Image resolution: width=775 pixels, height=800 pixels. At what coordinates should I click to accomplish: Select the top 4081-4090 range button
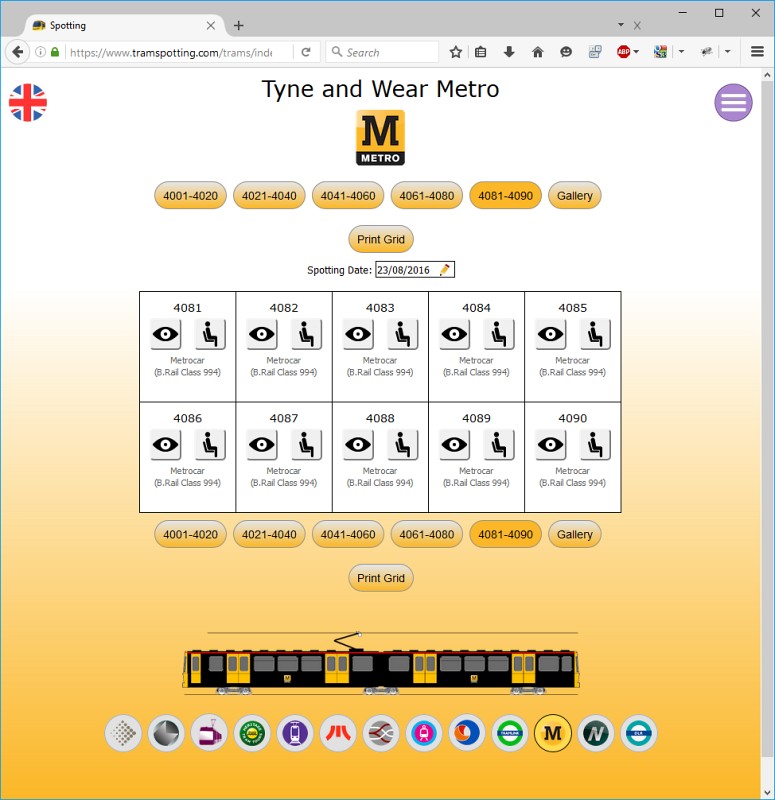click(506, 195)
